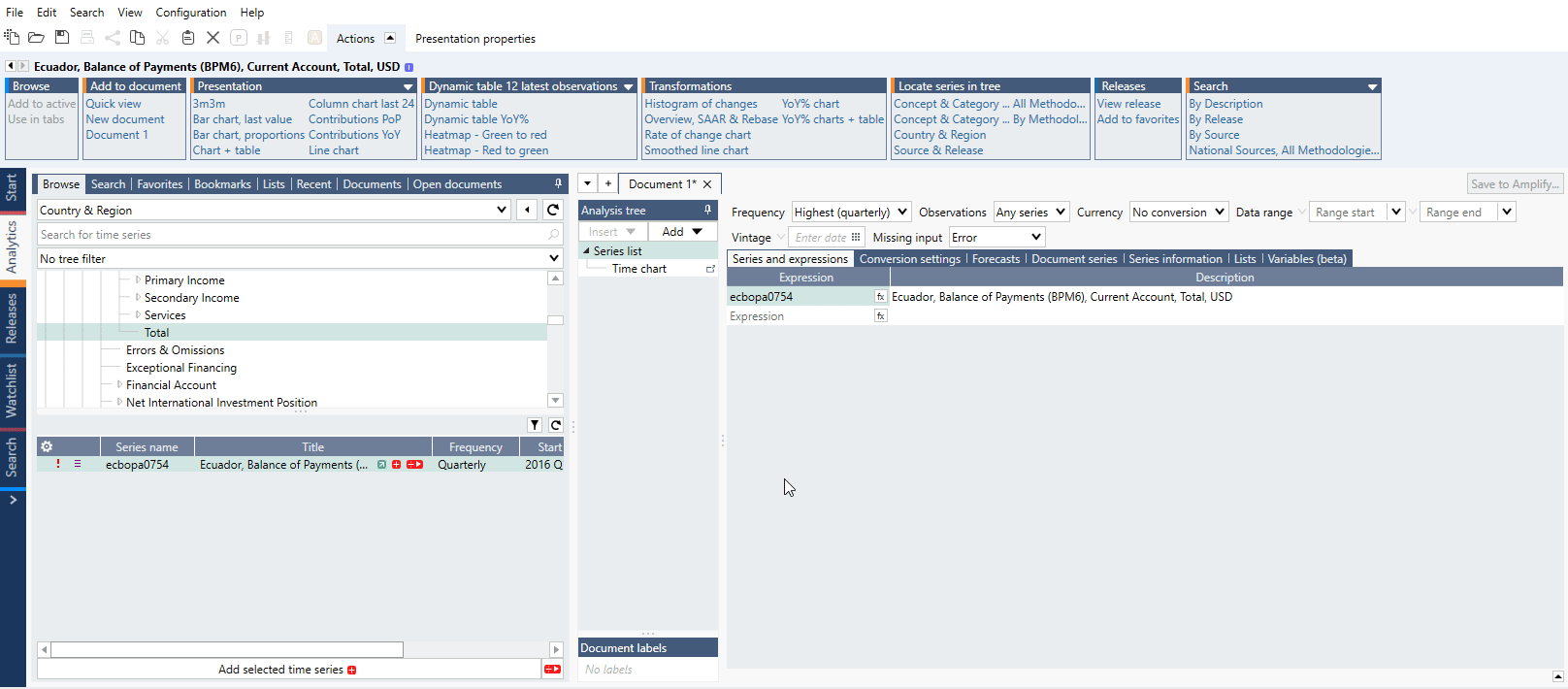1568x689 pixels.
Task: Click the open folder toolbar icon
Action: (x=36, y=38)
